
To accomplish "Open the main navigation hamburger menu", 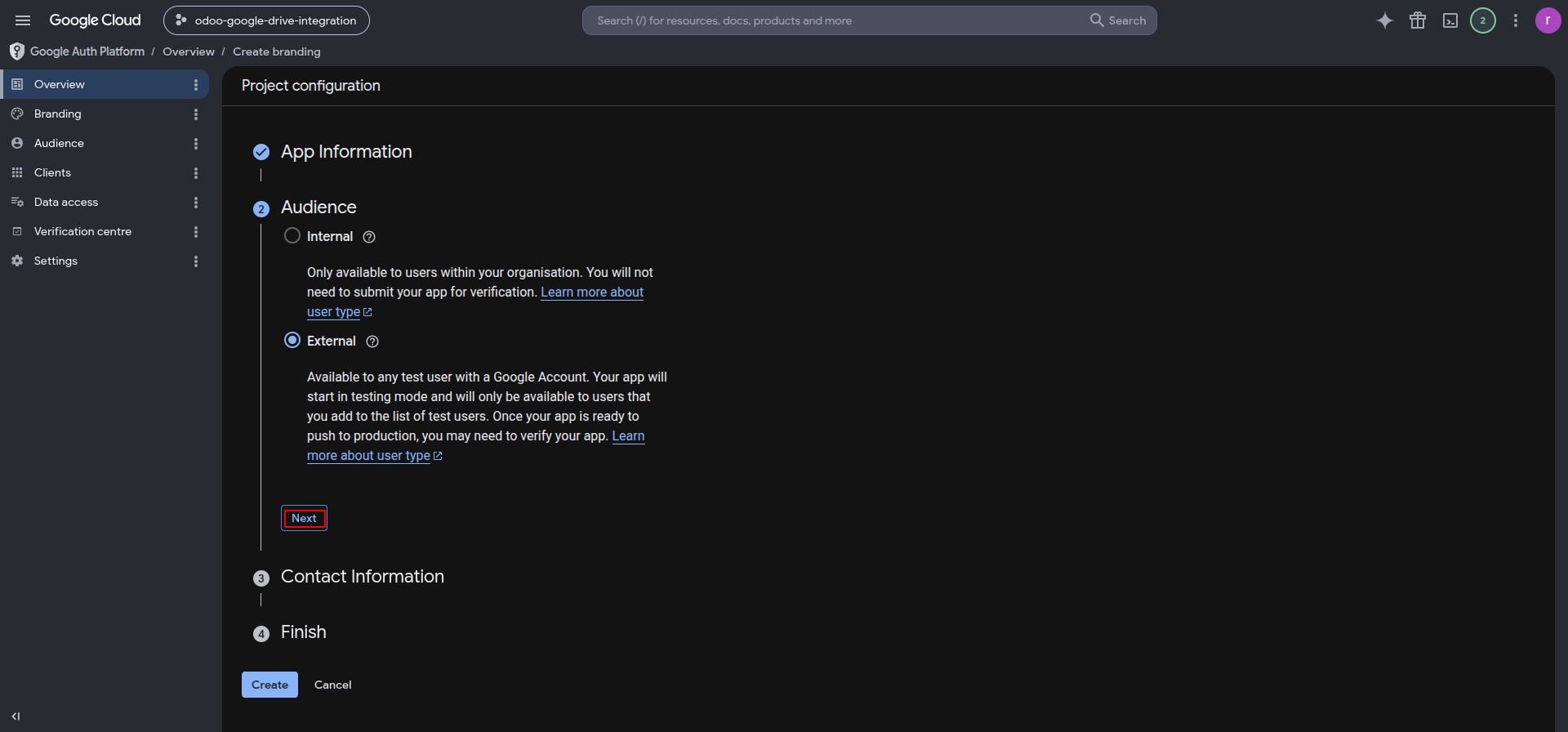I will [x=23, y=20].
